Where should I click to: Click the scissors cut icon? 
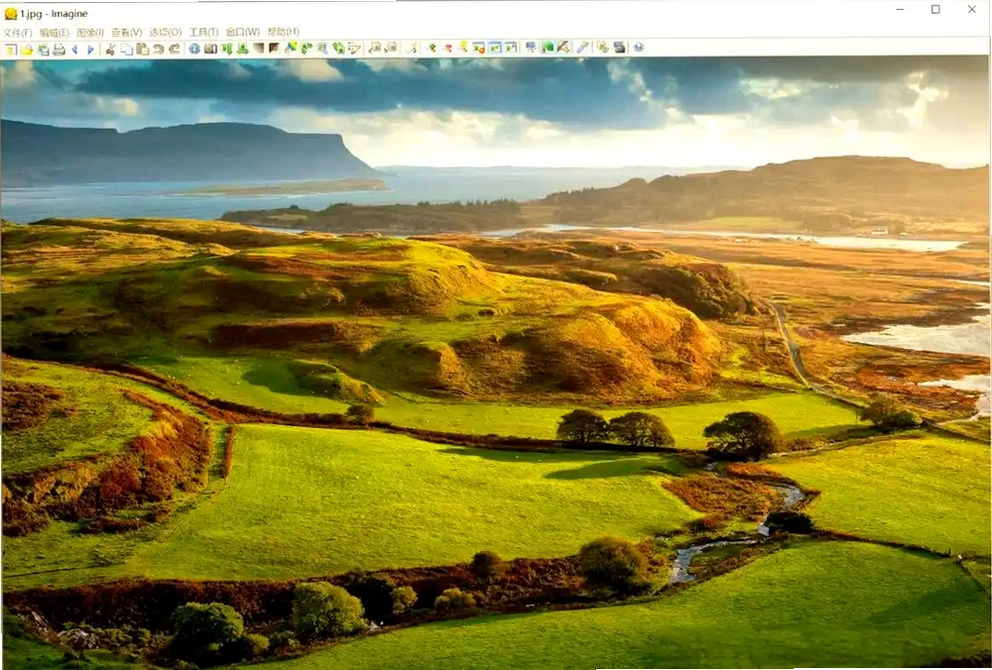[111, 49]
